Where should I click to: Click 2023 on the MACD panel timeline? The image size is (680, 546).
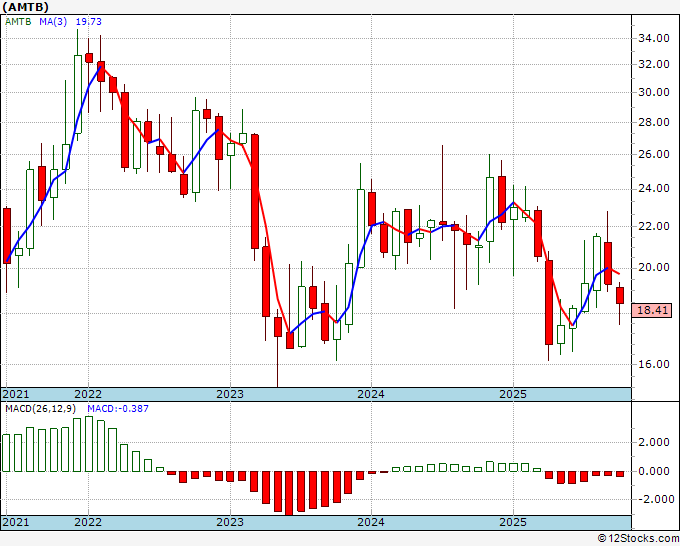pyautogui.click(x=230, y=522)
